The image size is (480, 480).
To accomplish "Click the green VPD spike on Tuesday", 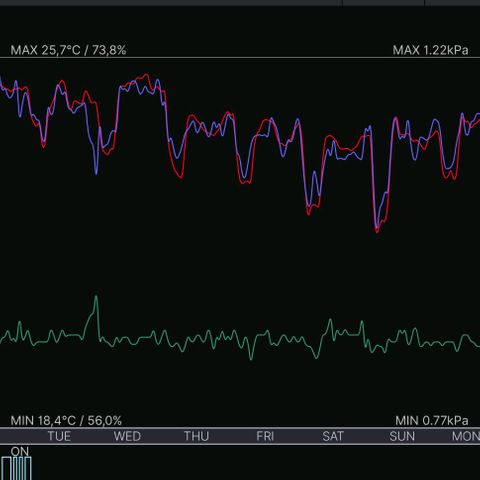I will pyautogui.click(x=96, y=297).
